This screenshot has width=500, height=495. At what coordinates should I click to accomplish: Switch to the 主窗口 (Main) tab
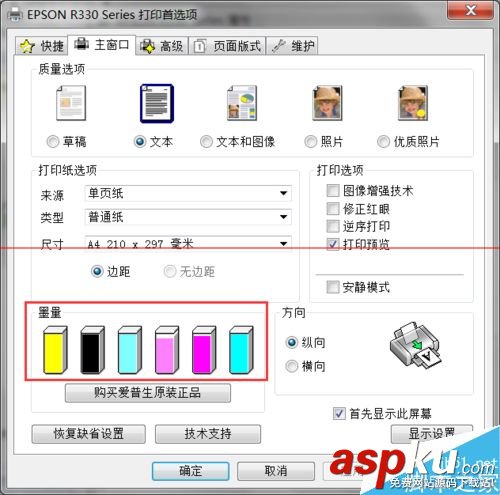(102, 44)
